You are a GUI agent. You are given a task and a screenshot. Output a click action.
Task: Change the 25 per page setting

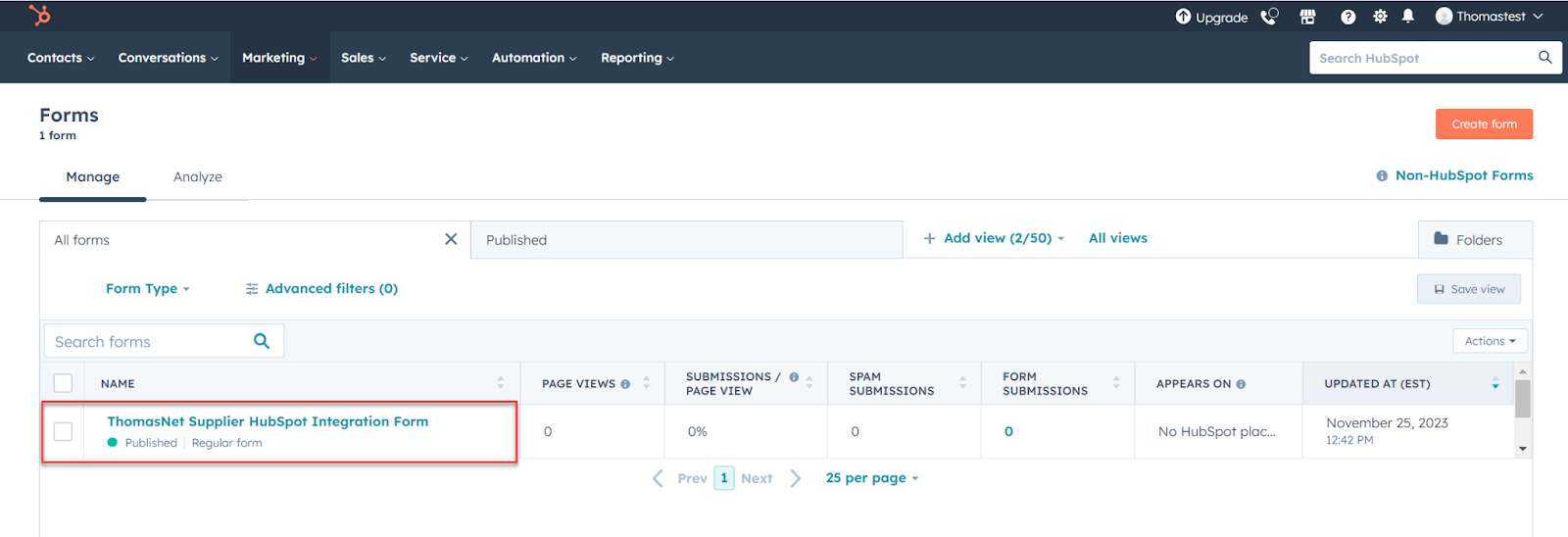click(872, 478)
